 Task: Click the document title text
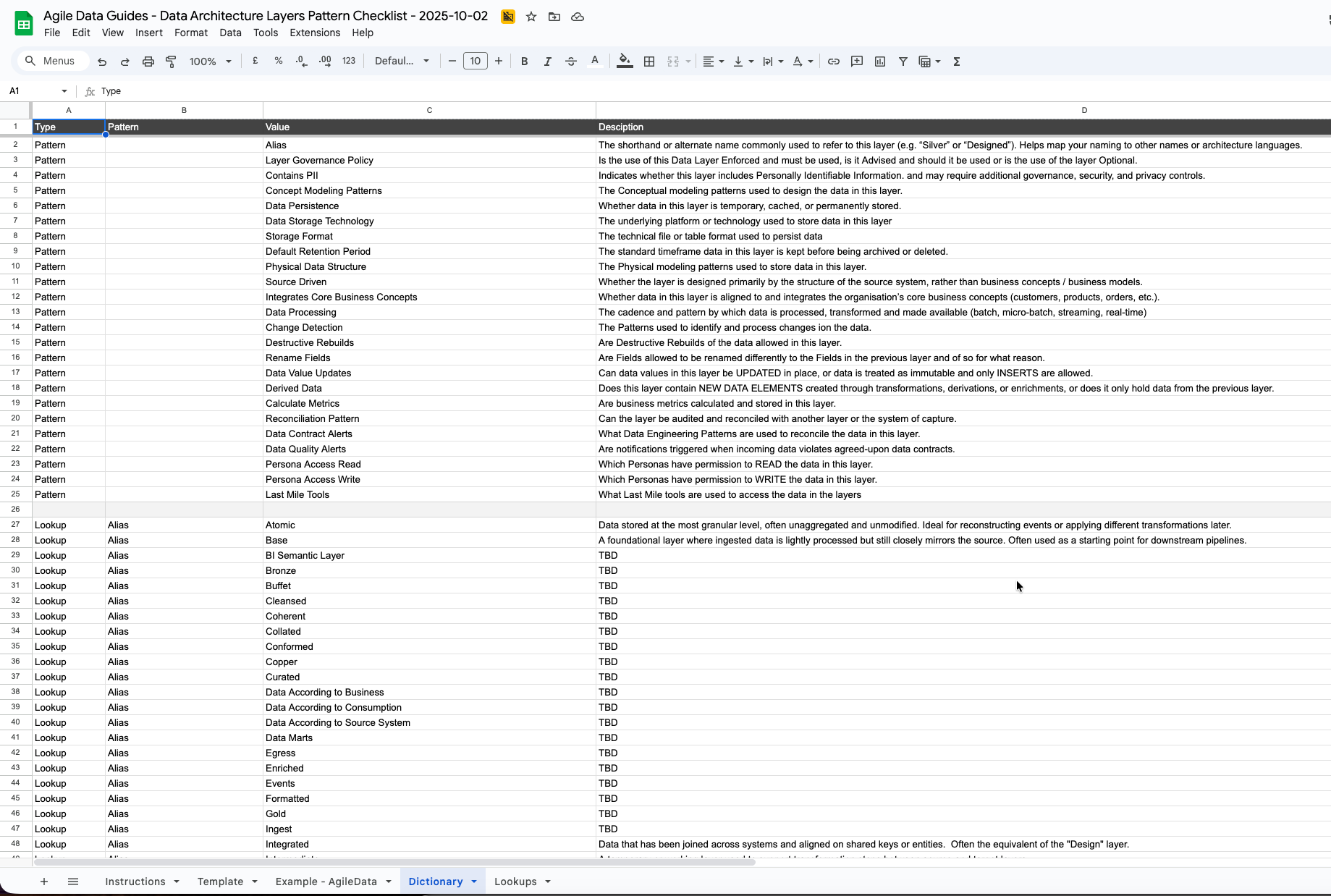tap(266, 16)
